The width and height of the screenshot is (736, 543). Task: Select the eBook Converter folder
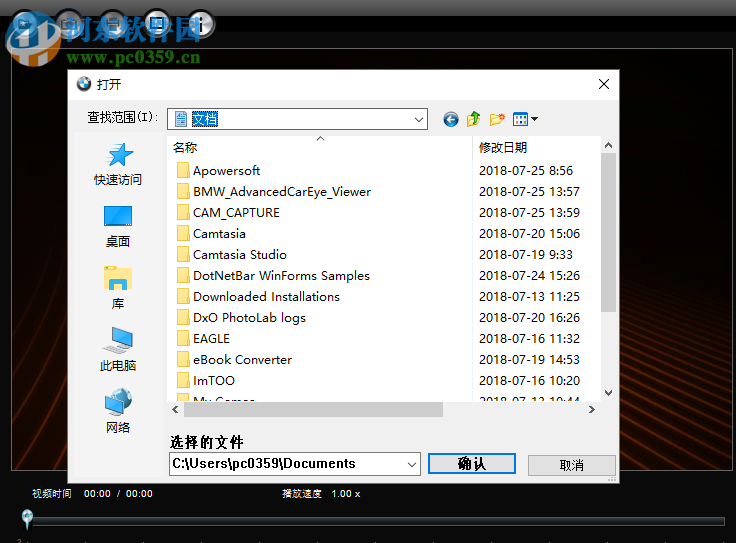tap(242, 359)
